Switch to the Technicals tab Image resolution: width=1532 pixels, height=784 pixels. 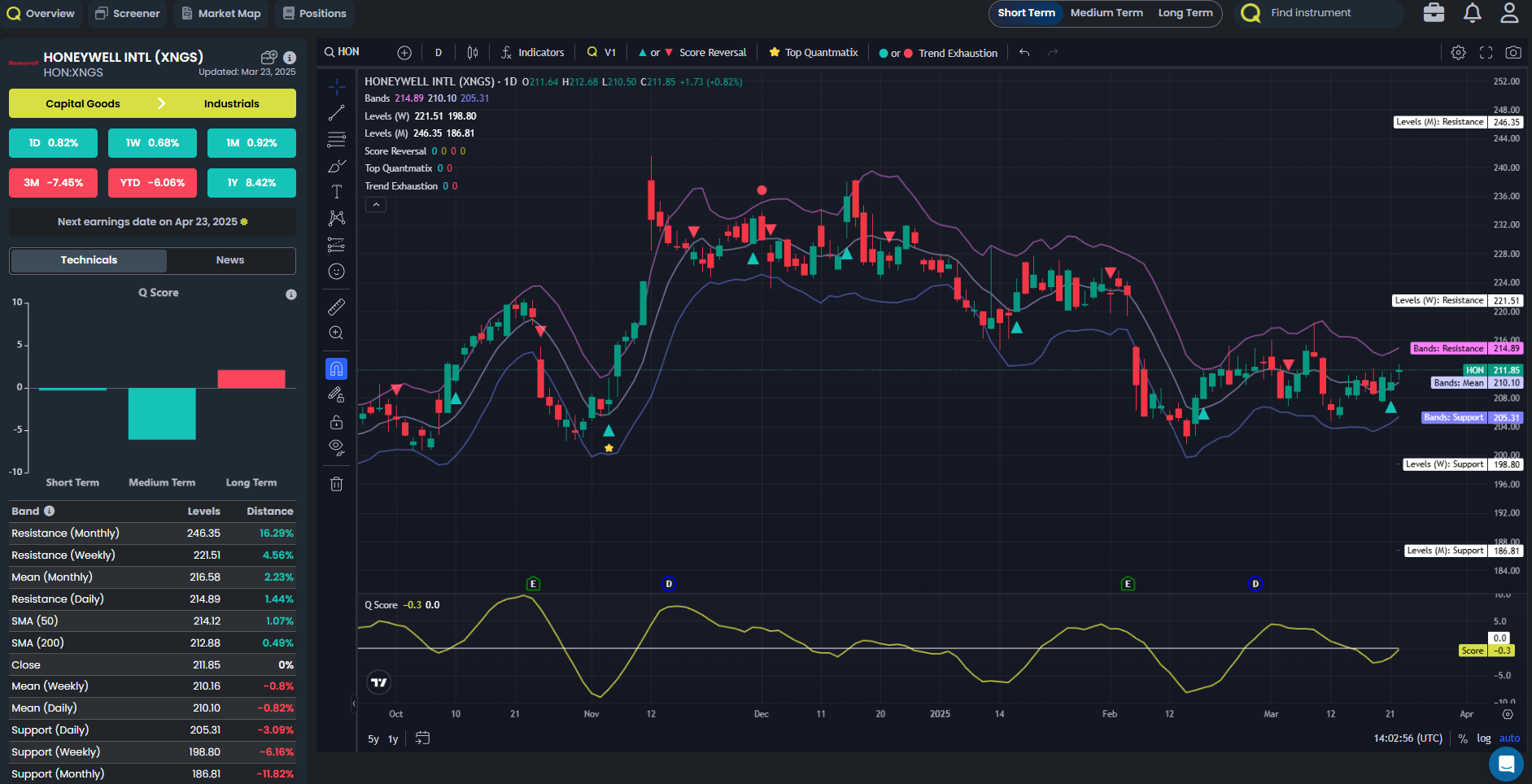[x=89, y=260]
